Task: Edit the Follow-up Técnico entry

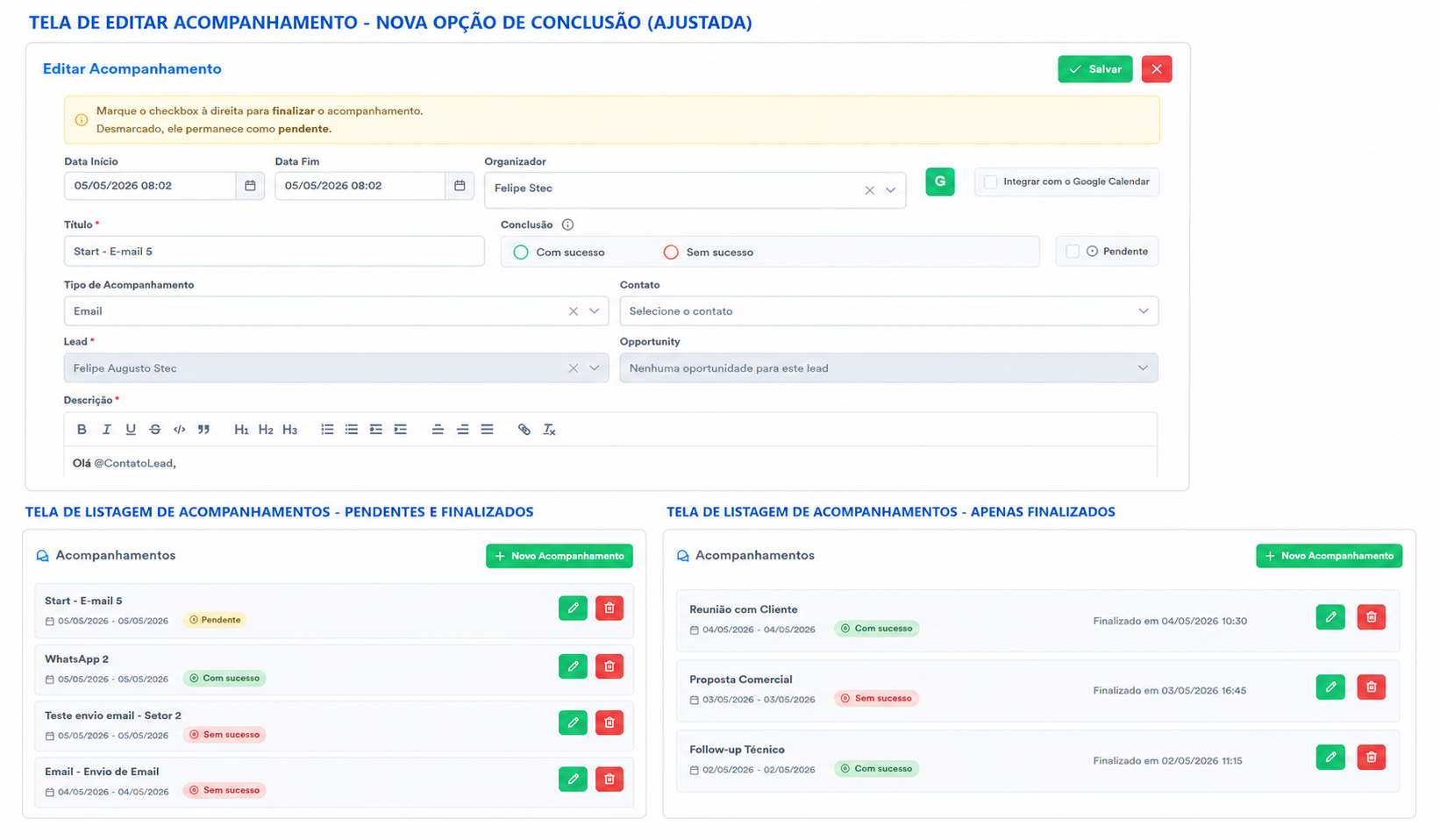Action: [1330, 757]
